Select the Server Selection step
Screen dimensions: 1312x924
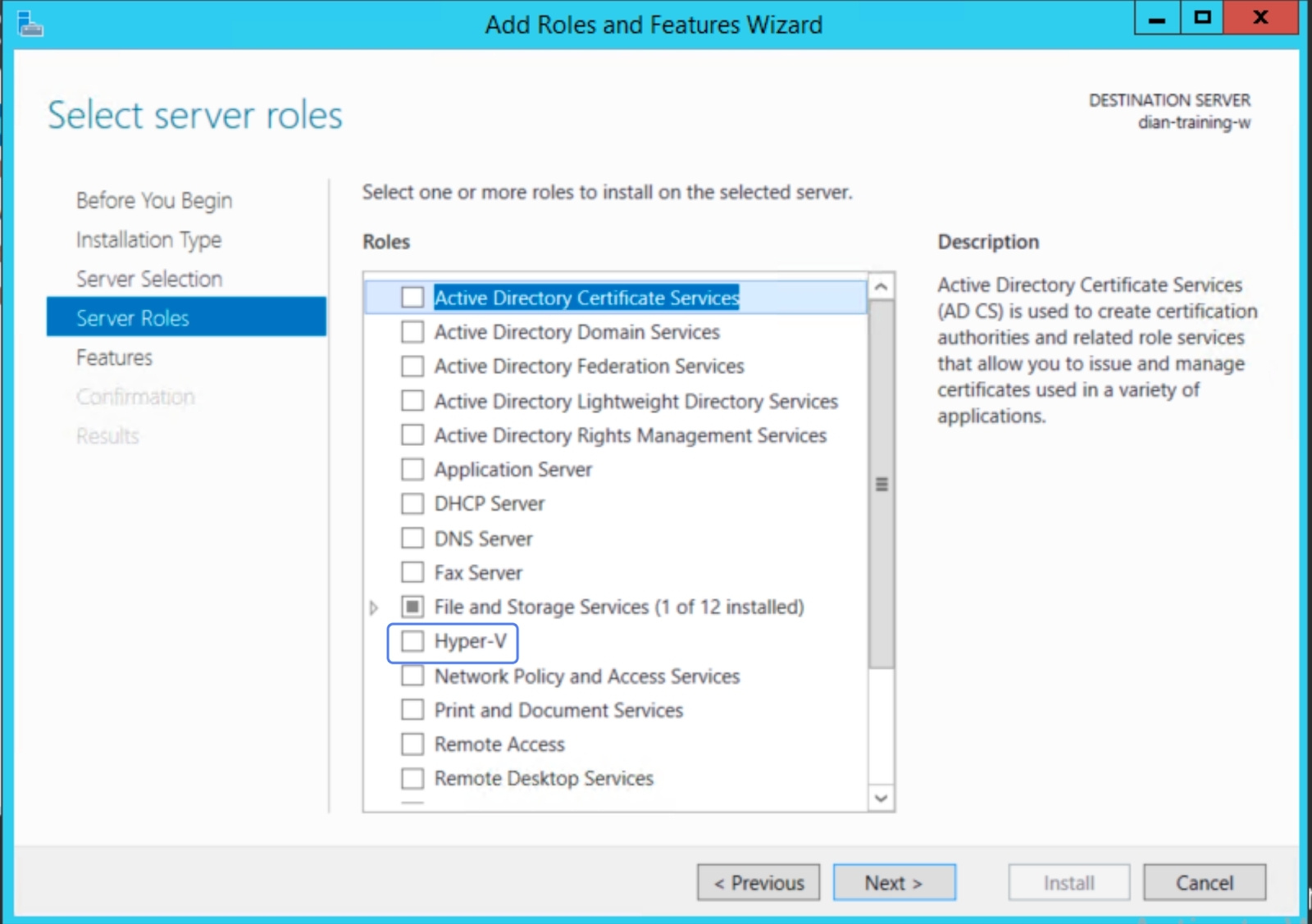click(x=148, y=279)
